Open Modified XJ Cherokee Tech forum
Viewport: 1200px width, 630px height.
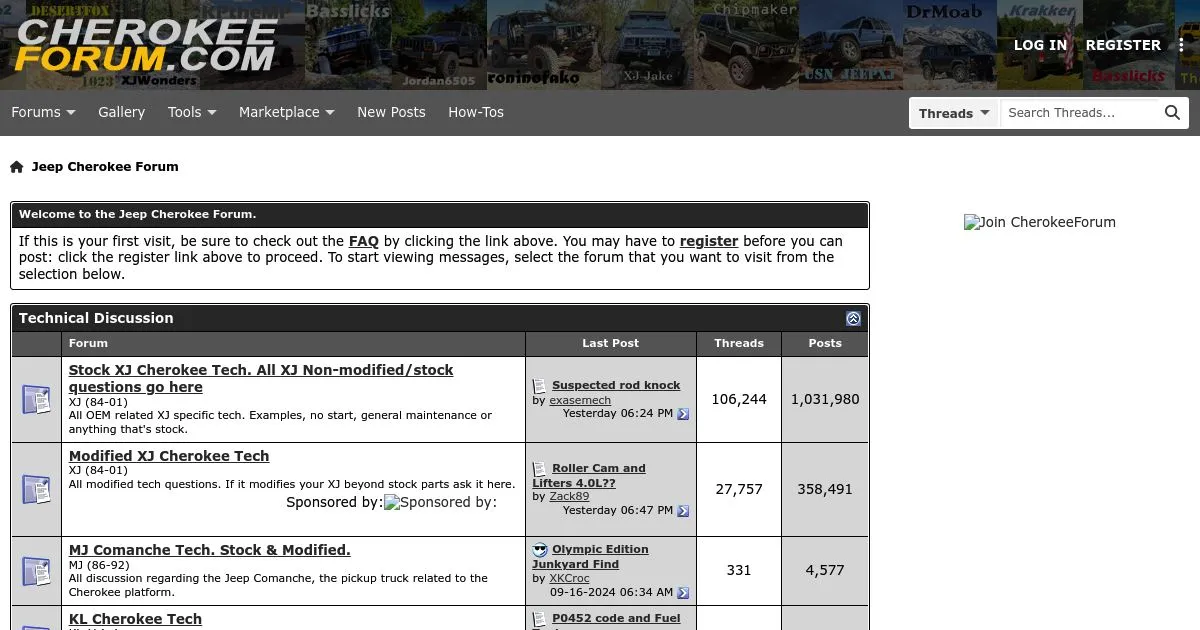click(x=169, y=456)
